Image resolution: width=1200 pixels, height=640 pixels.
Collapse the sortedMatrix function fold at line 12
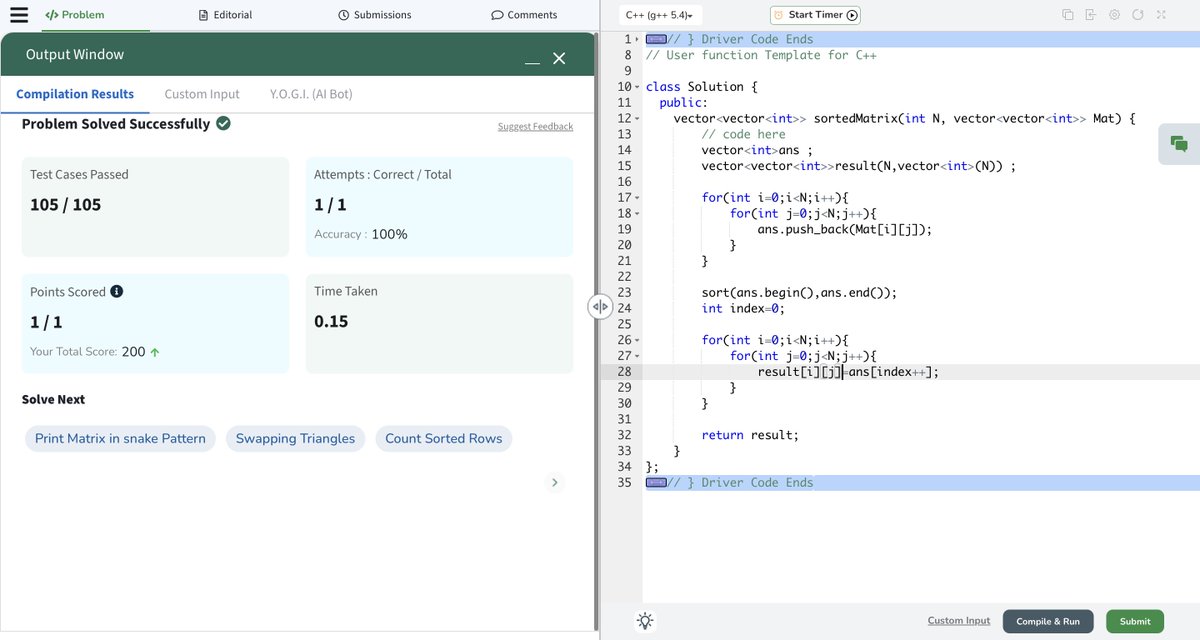pos(638,118)
